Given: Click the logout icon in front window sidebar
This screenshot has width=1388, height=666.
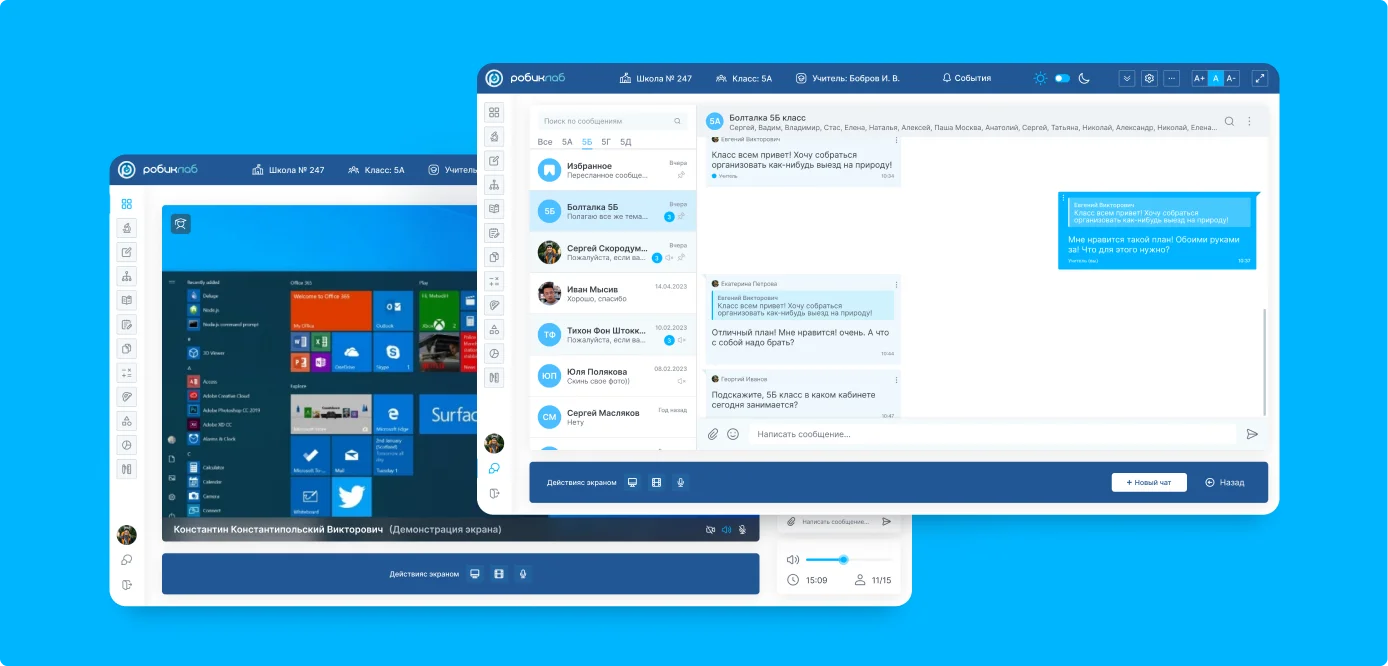Looking at the screenshot, I should coord(494,493).
